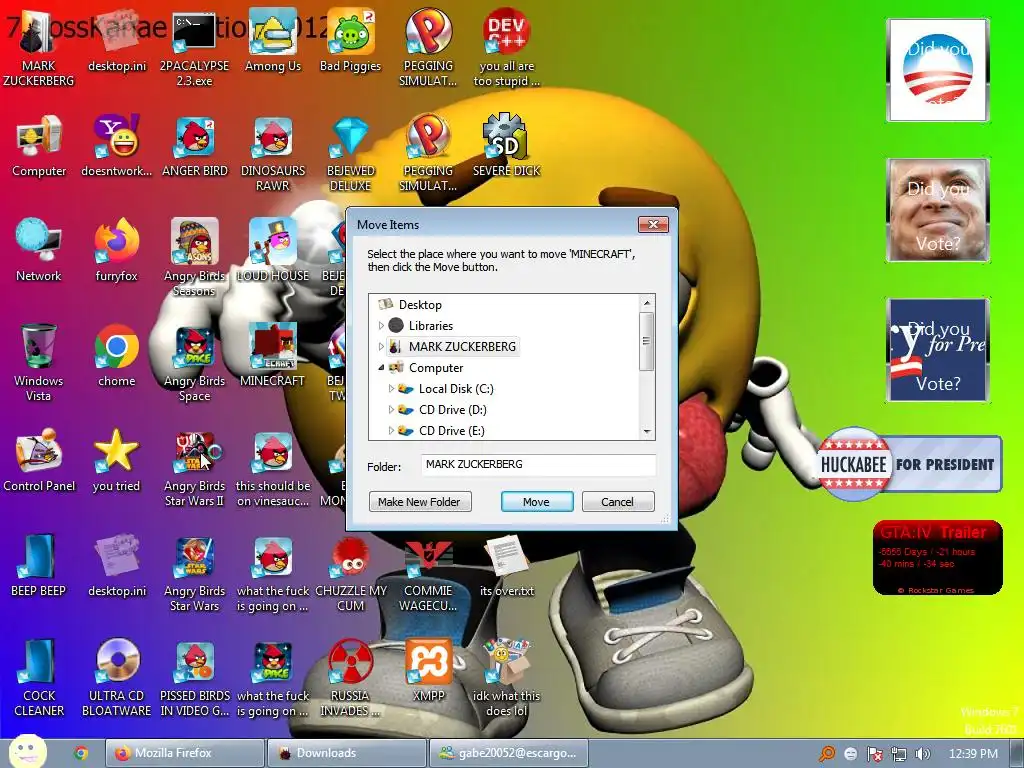
Task: Choose Local Disk (C:) as destination
Action: pos(456,389)
